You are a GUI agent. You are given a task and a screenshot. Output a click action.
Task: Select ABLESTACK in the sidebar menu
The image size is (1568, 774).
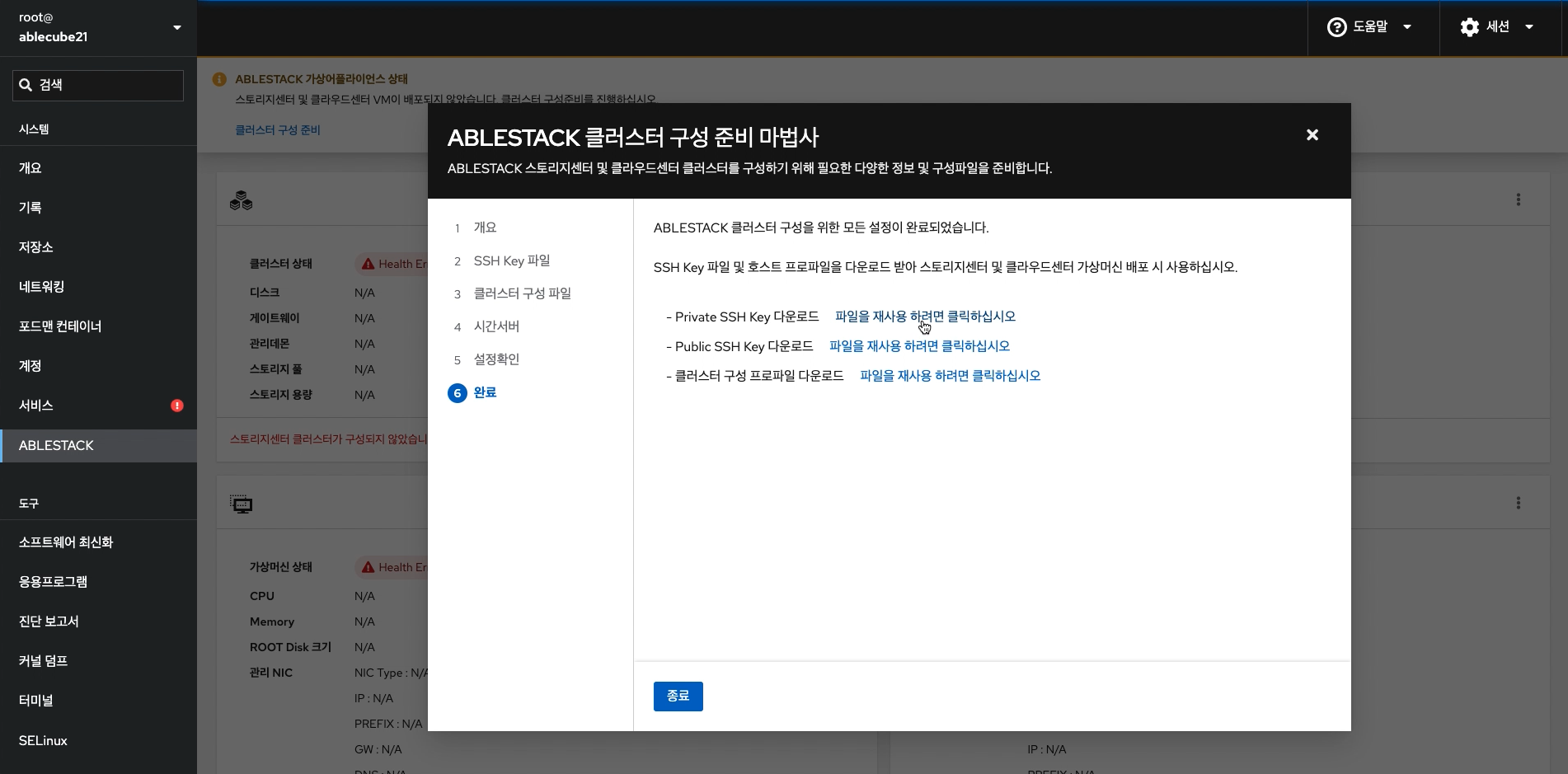click(x=56, y=445)
